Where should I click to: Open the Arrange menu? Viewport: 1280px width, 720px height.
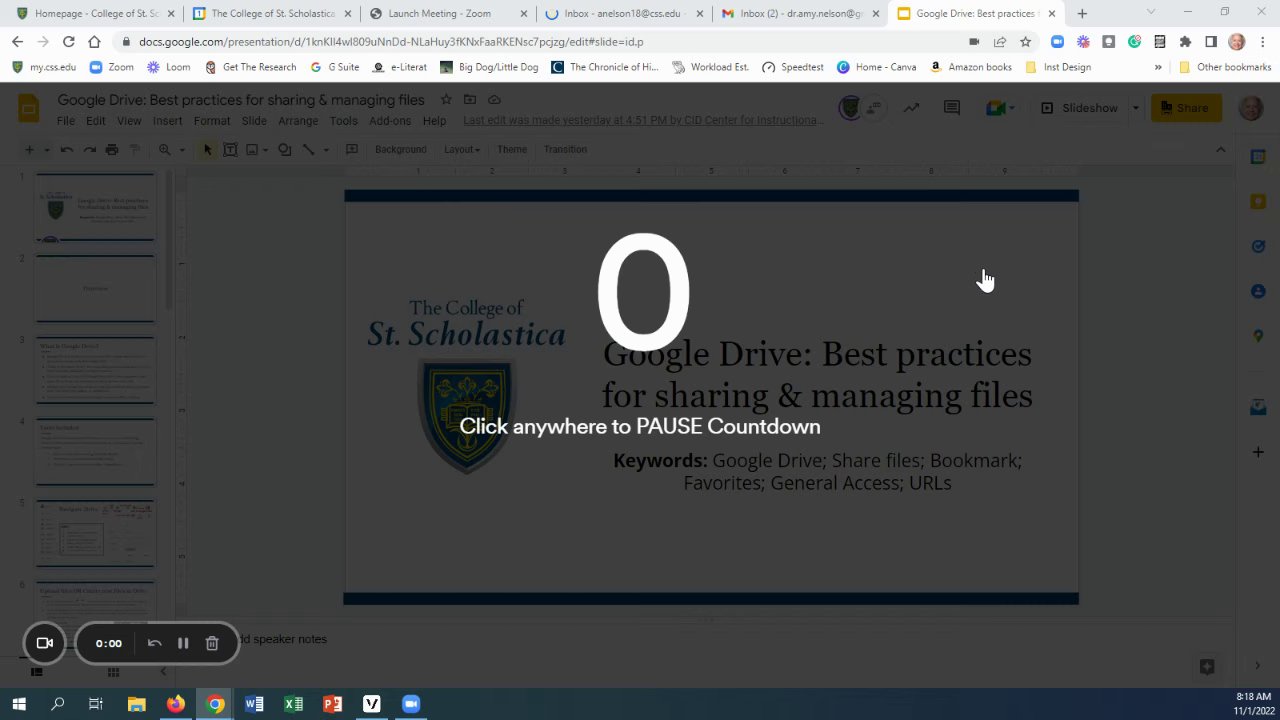298,120
